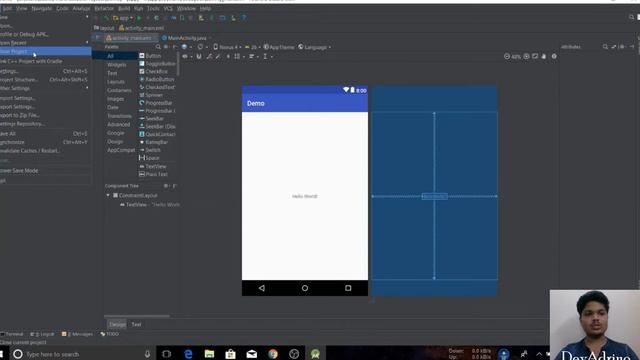
Task: Select the Widgets palette category
Action: [117, 65]
